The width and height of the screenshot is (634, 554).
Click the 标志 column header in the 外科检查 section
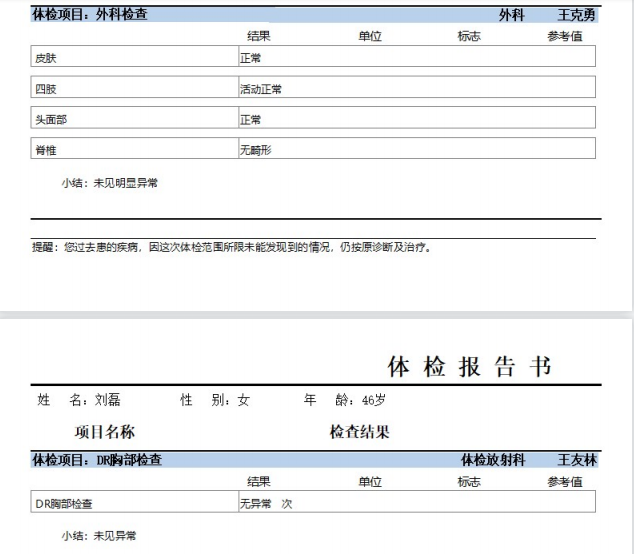(x=469, y=36)
